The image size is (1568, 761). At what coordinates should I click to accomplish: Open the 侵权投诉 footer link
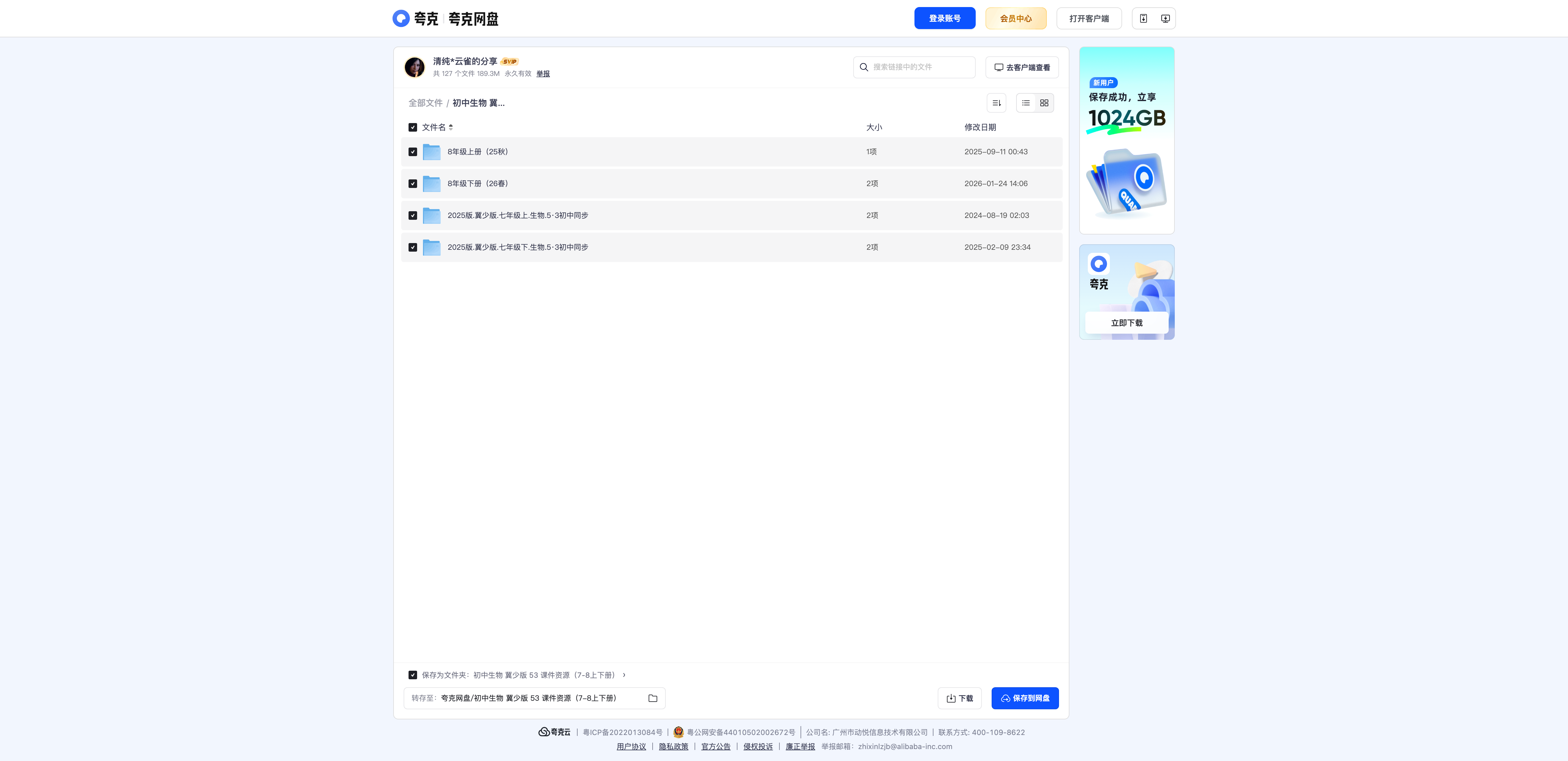(x=758, y=746)
